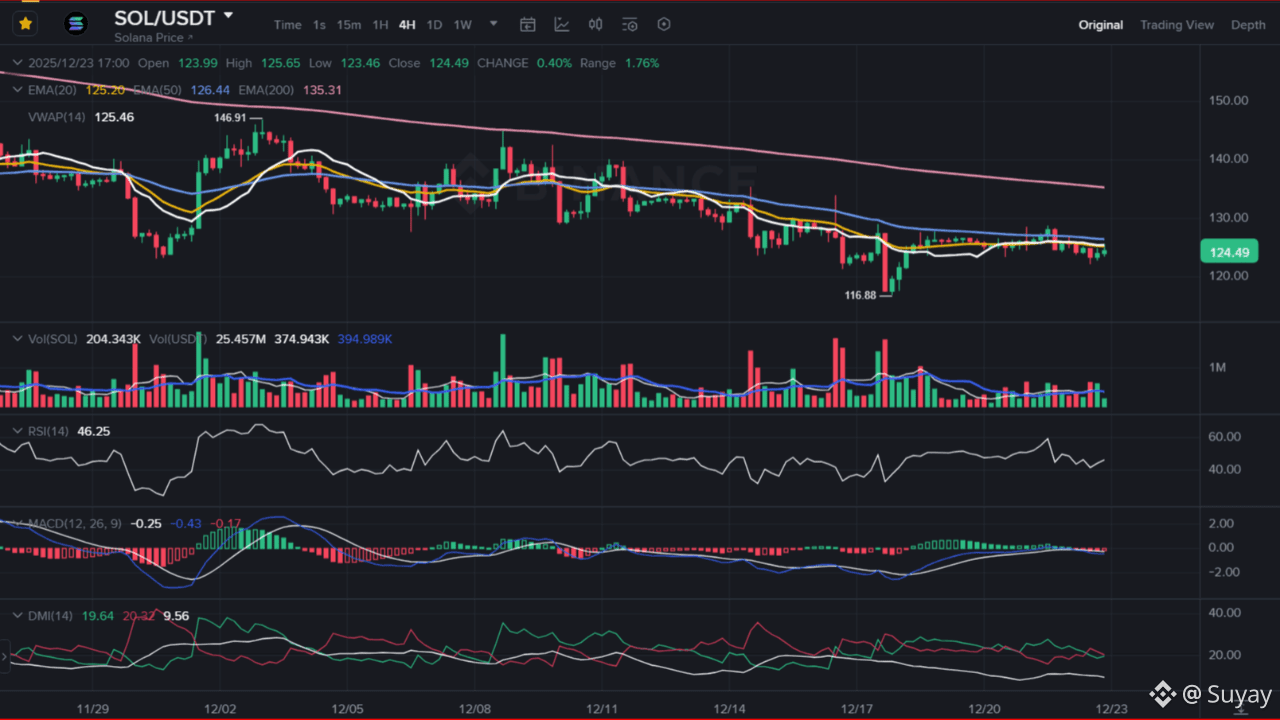Click the candlestick chart type icon
The image size is (1280, 720).
click(596, 25)
